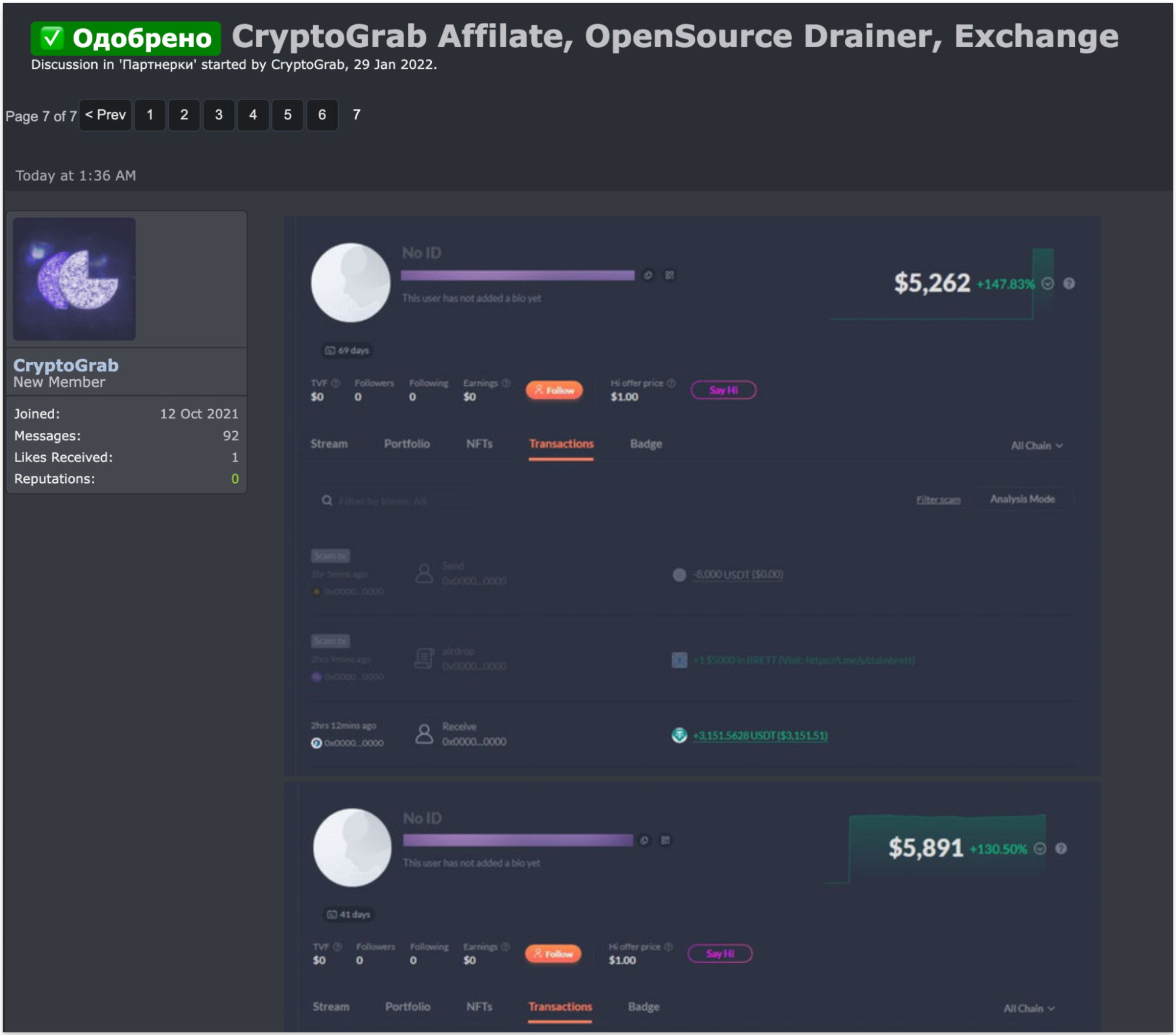The image size is (1176, 1035).
Task: Open Earnings info icon in first card
Action: [x=506, y=383]
